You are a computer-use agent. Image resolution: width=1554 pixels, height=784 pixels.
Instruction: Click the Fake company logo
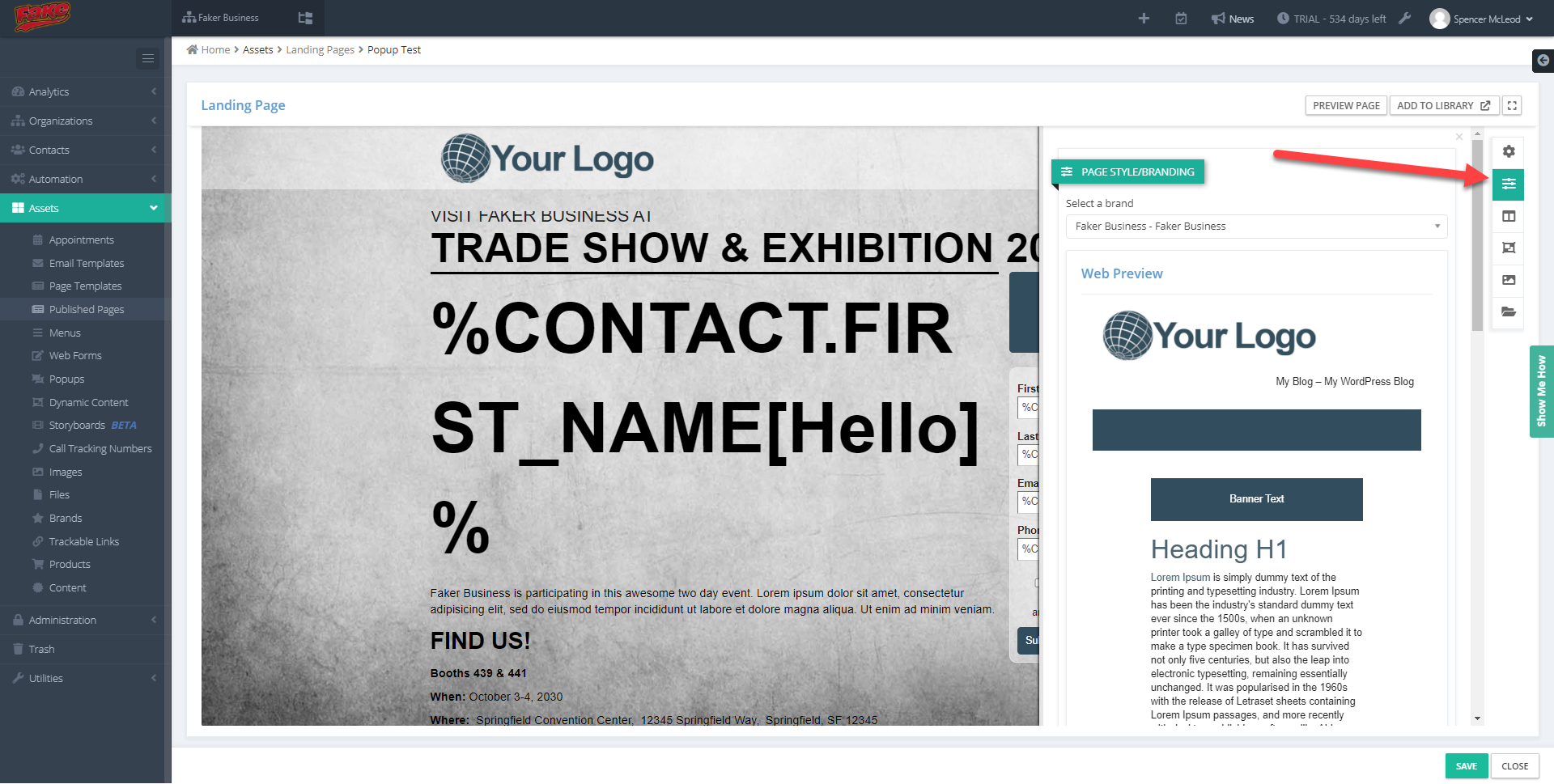43,16
